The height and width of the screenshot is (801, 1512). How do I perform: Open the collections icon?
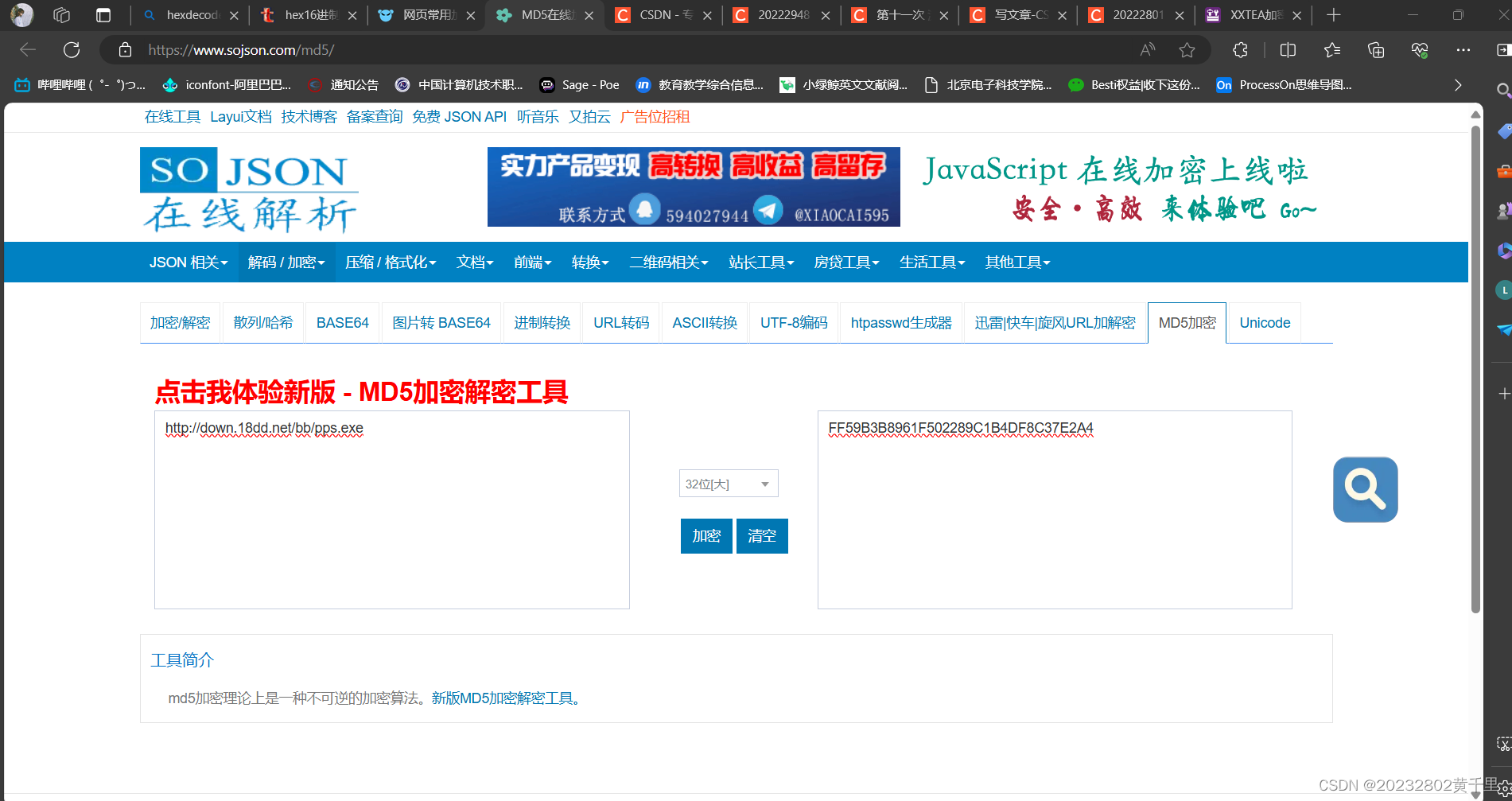tap(1376, 50)
